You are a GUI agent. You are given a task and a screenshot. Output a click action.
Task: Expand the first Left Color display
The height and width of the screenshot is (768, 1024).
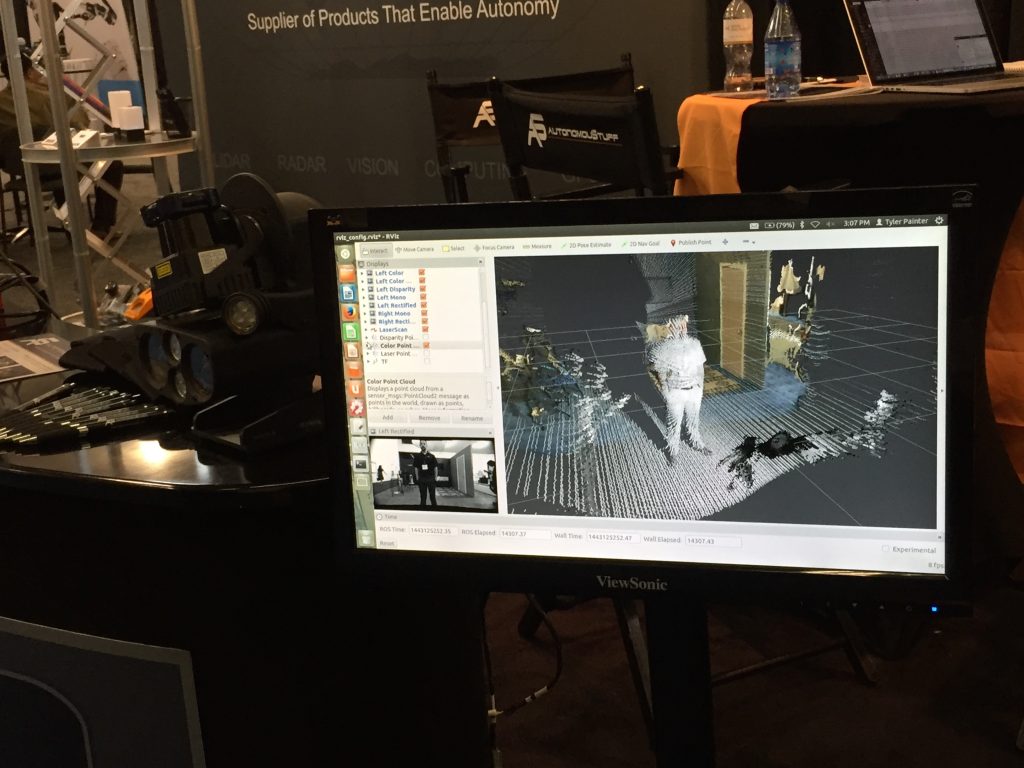(362, 273)
